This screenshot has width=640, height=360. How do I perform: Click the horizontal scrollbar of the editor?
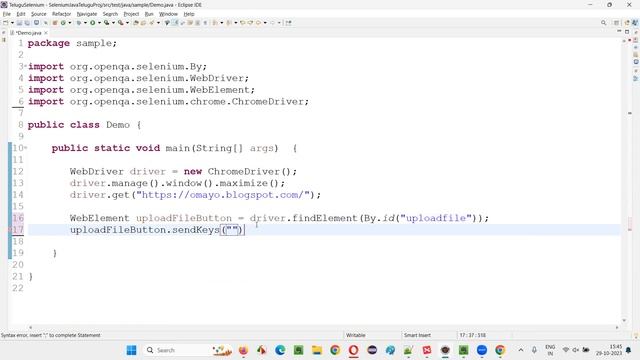323,327
